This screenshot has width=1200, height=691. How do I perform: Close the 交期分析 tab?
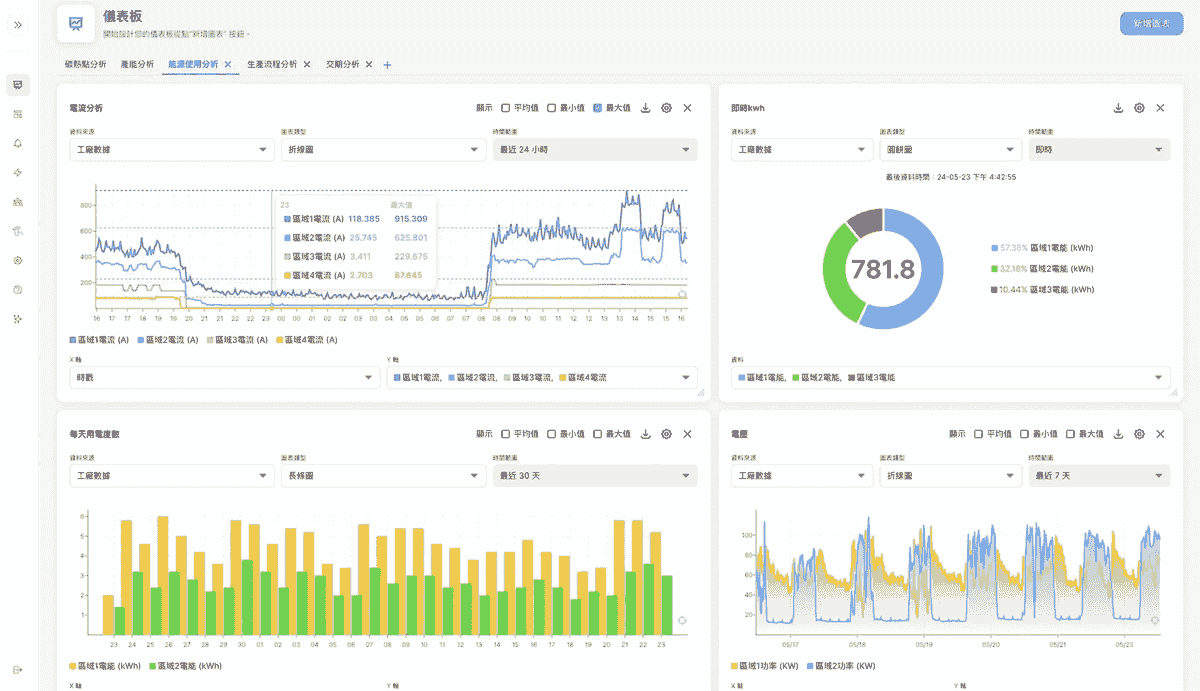[369, 64]
